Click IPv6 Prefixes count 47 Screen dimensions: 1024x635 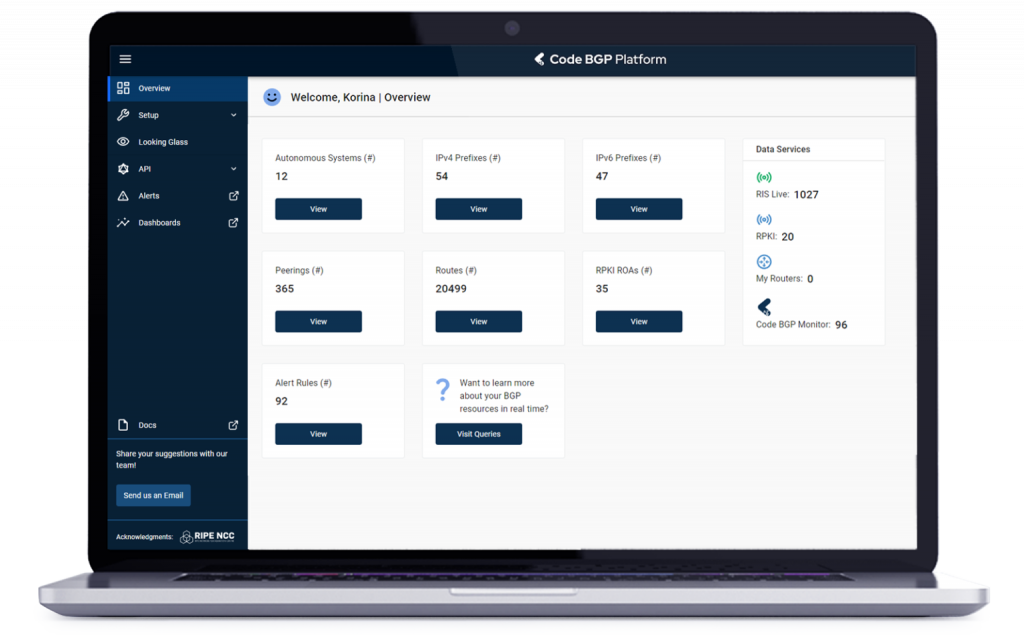[x=602, y=176]
